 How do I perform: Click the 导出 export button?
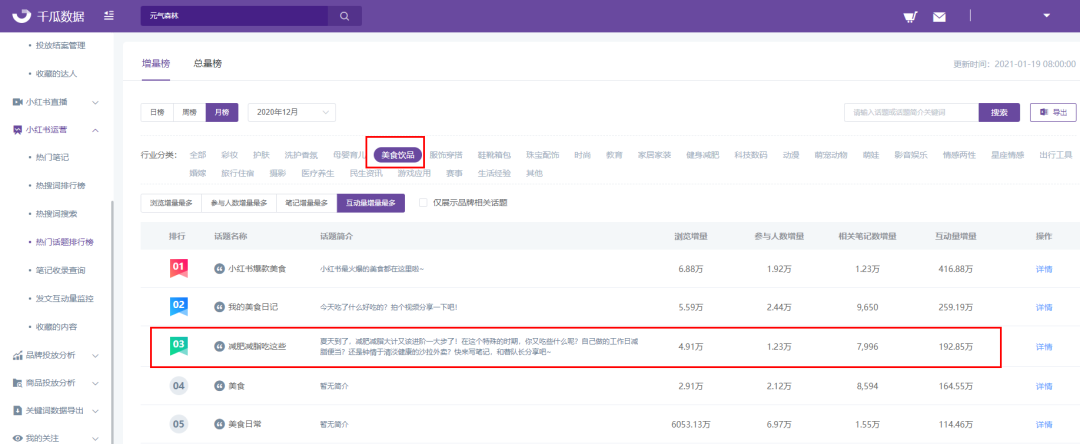point(1053,112)
